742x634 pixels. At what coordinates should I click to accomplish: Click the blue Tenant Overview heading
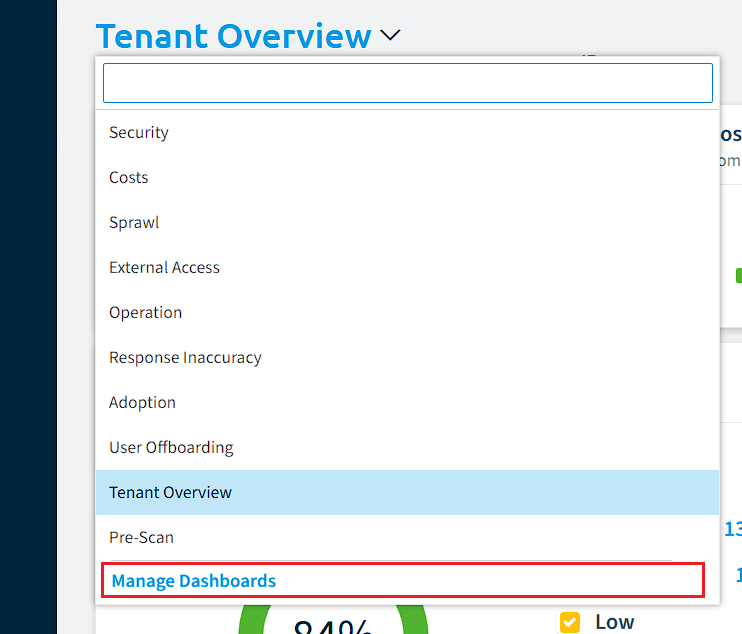tap(234, 36)
